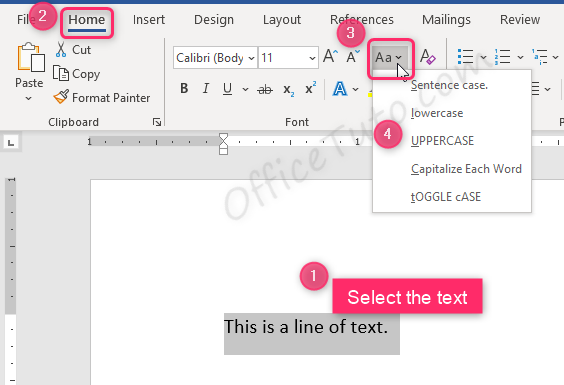
Task: Click the text effects blue A
Action: (340, 89)
